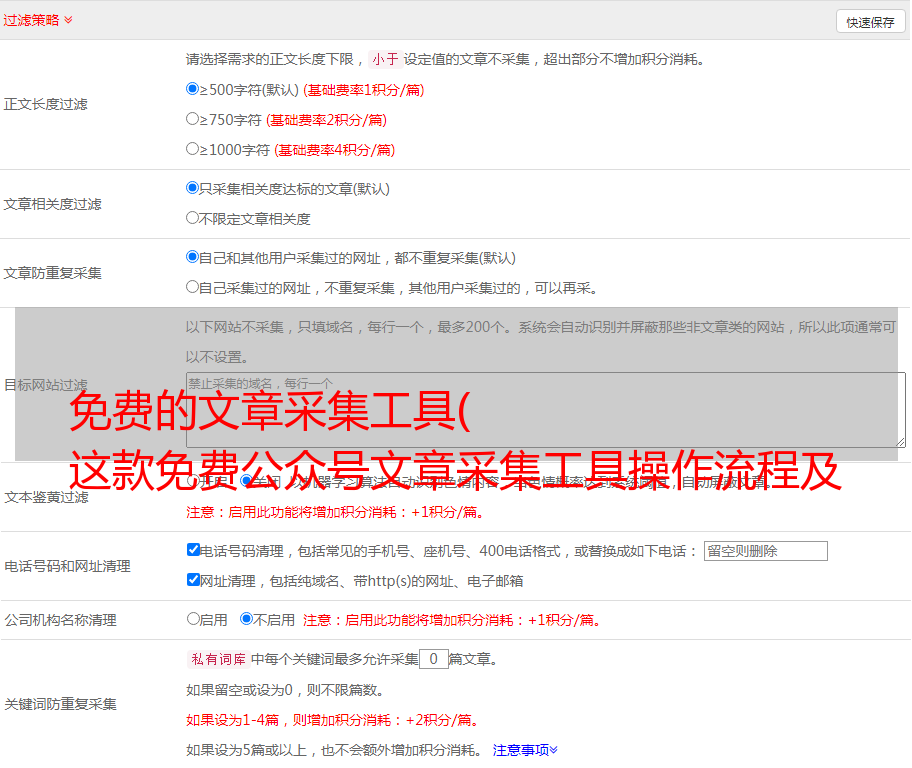Click the 正文长度过滤 label
912x768 pixels.
click(45, 104)
